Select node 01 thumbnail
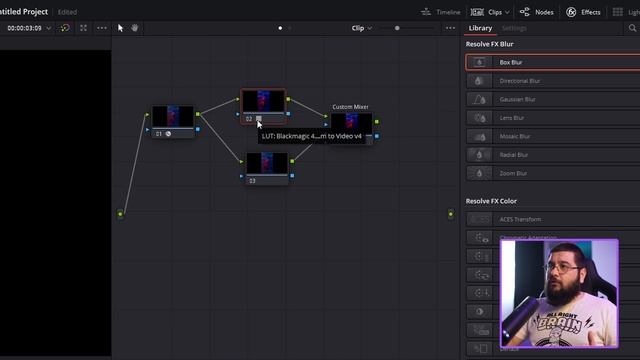Screen dimensions: 640x360 click(173, 116)
